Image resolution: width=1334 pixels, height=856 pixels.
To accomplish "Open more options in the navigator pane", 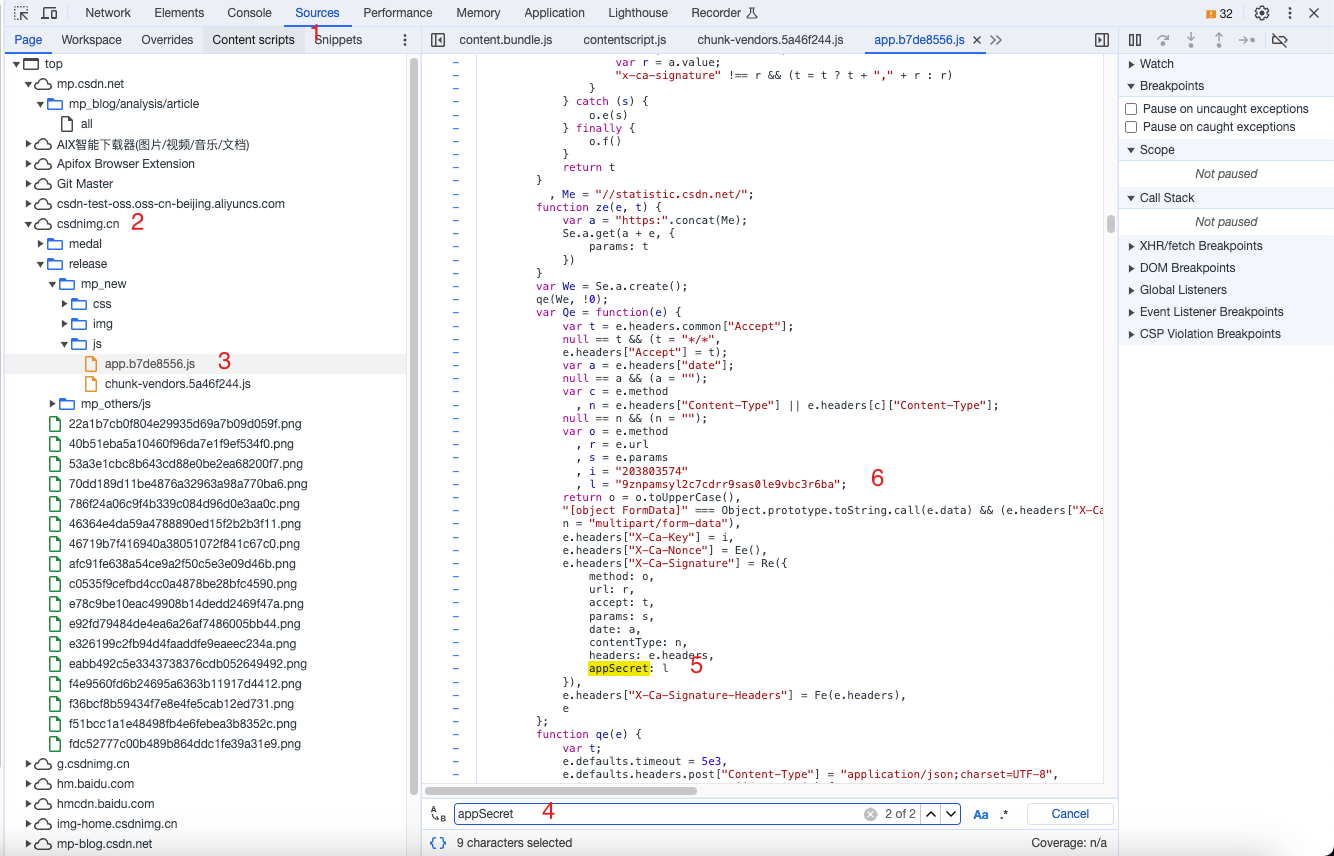I will coord(405,40).
